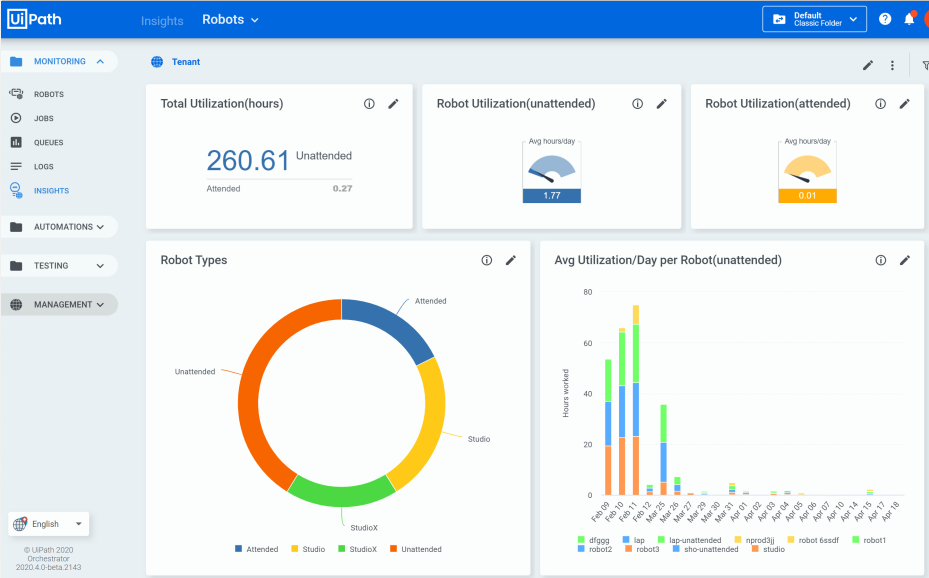Toggle nprod3jj series in legend
Image resolution: width=929 pixels, height=578 pixels.
click(754, 540)
